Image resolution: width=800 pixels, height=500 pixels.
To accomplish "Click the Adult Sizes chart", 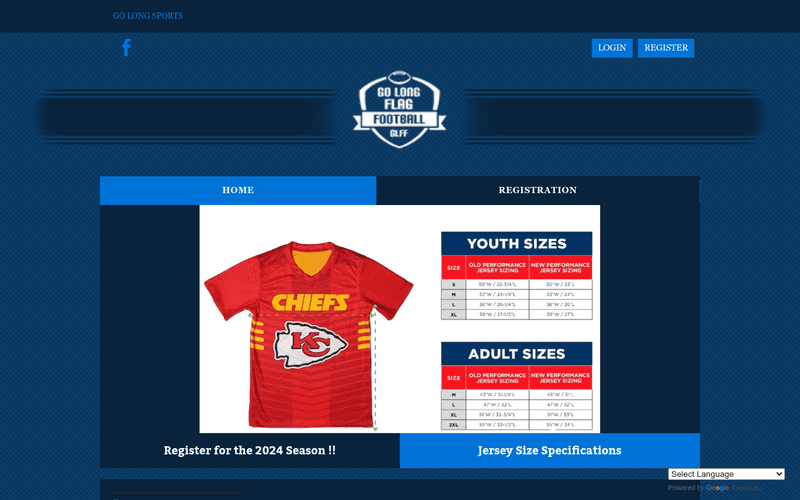I will click(x=516, y=386).
